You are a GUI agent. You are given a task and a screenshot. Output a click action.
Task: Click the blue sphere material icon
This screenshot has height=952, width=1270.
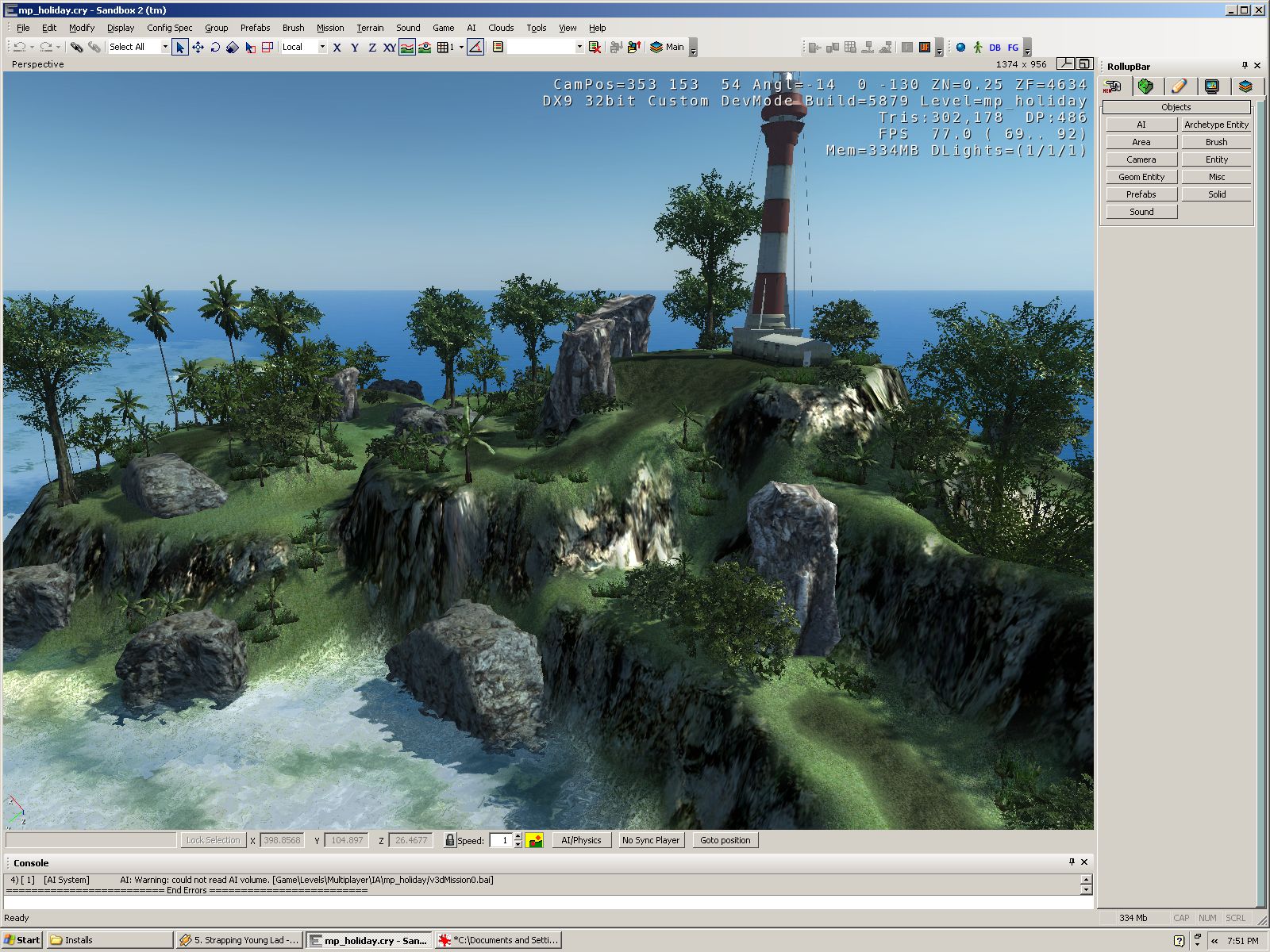point(960,48)
